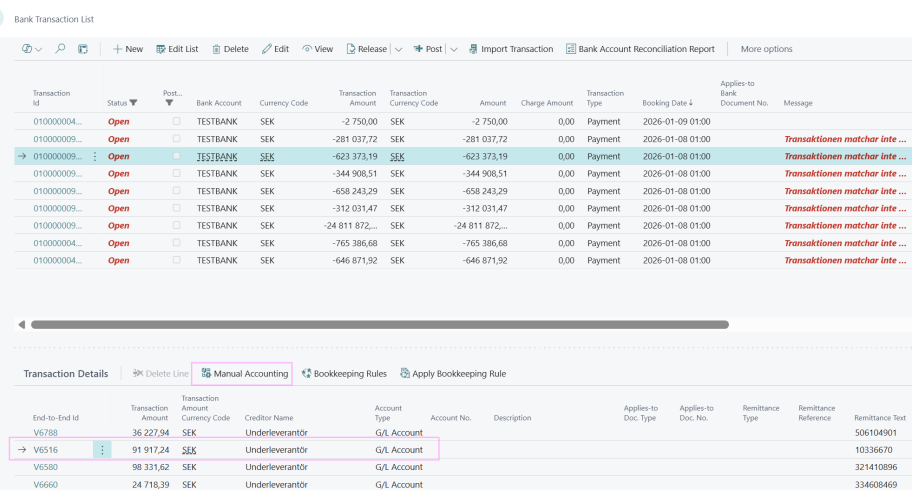The height and width of the screenshot is (490, 912).
Task: Select amount 36 227,94 cell
Action: pyautogui.click(x=151, y=432)
